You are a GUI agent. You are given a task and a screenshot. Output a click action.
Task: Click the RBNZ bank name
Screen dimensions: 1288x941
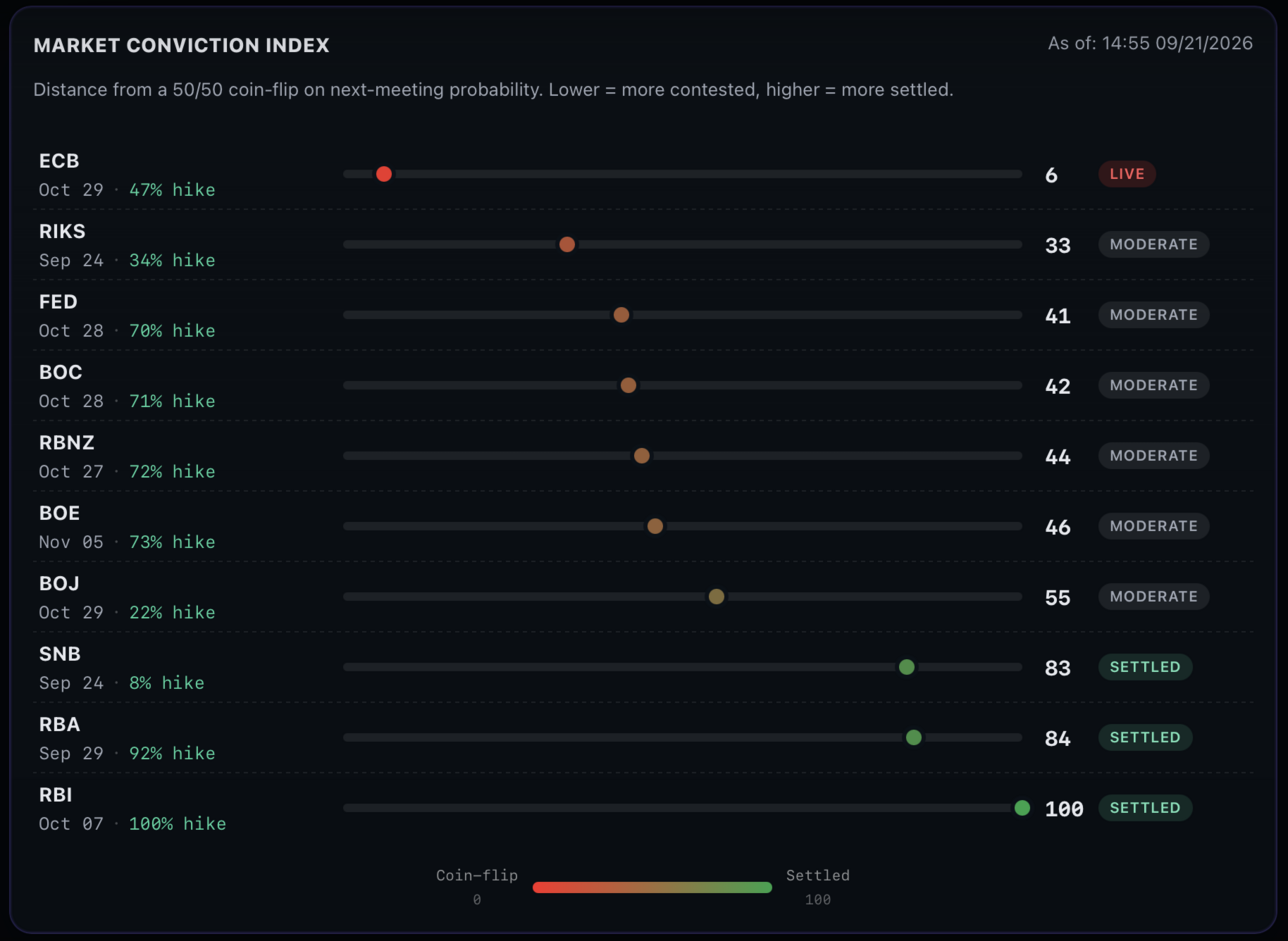pyautogui.click(x=66, y=443)
